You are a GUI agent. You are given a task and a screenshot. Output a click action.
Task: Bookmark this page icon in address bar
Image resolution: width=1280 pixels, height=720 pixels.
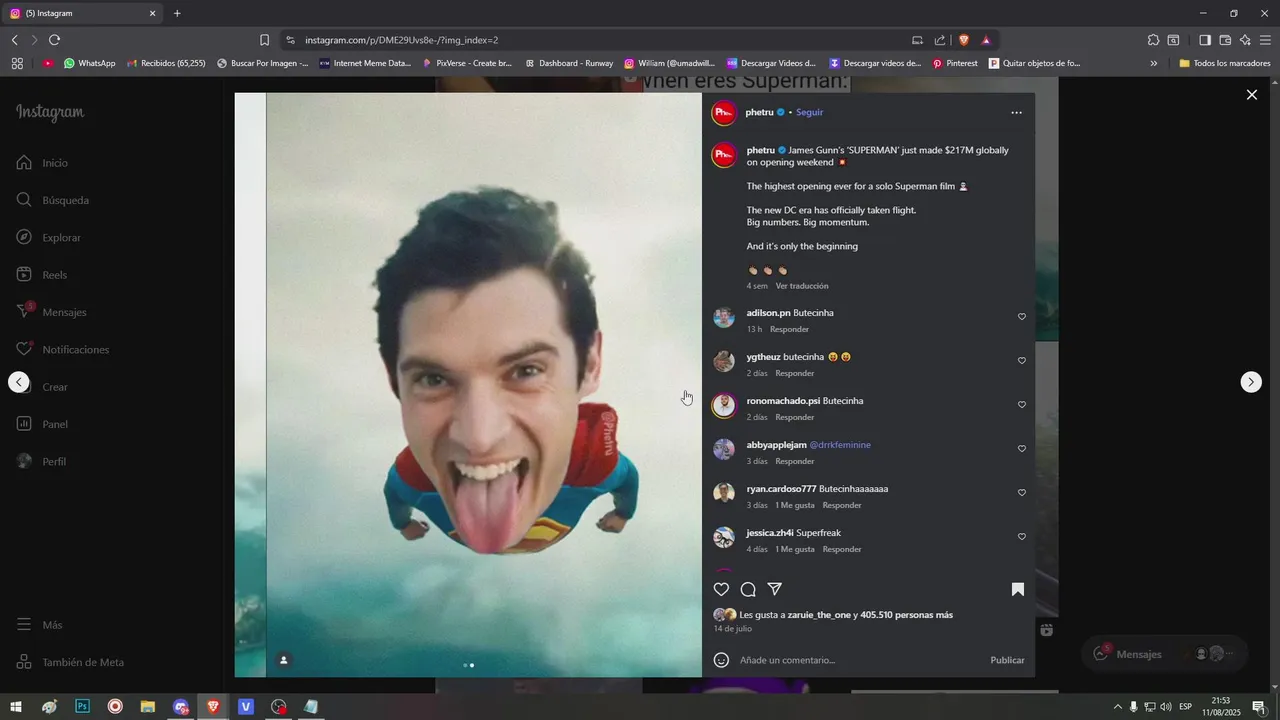click(264, 40)
